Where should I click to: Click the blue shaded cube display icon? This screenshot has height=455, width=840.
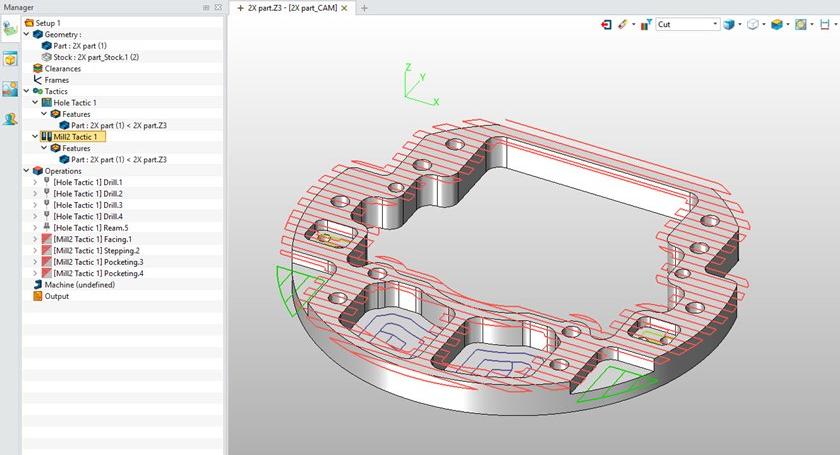tap(729, 25)
